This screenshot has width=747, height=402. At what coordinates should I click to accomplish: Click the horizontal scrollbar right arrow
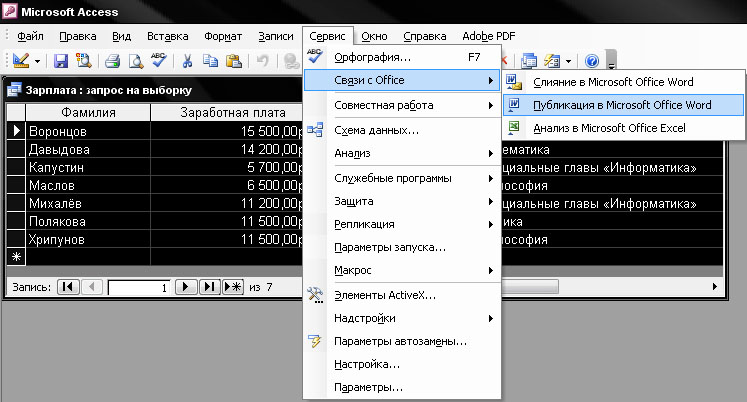[x=715, y=287]
